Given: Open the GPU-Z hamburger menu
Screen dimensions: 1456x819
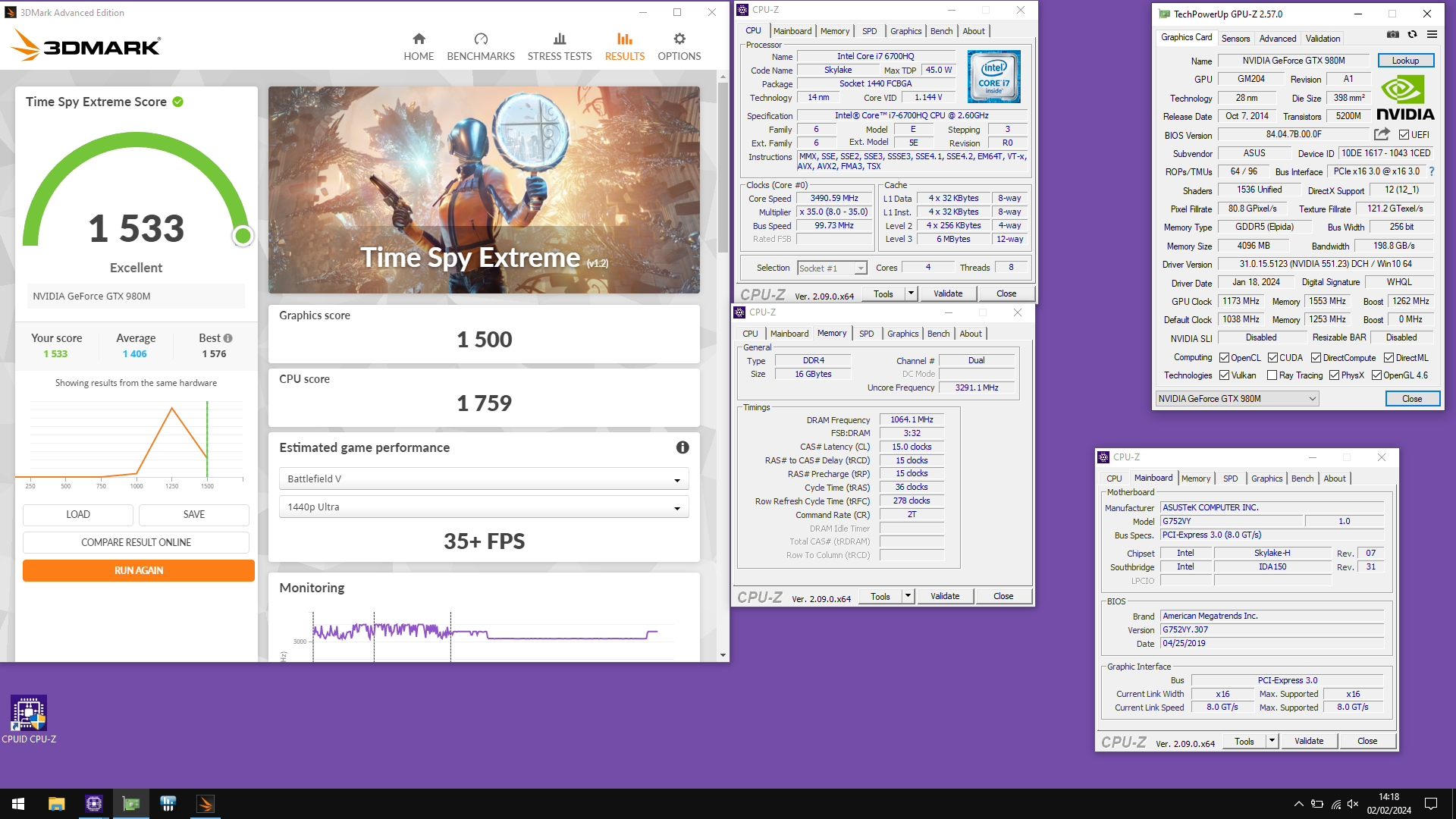Looking at the screenshot, I should pos(1432,34).
